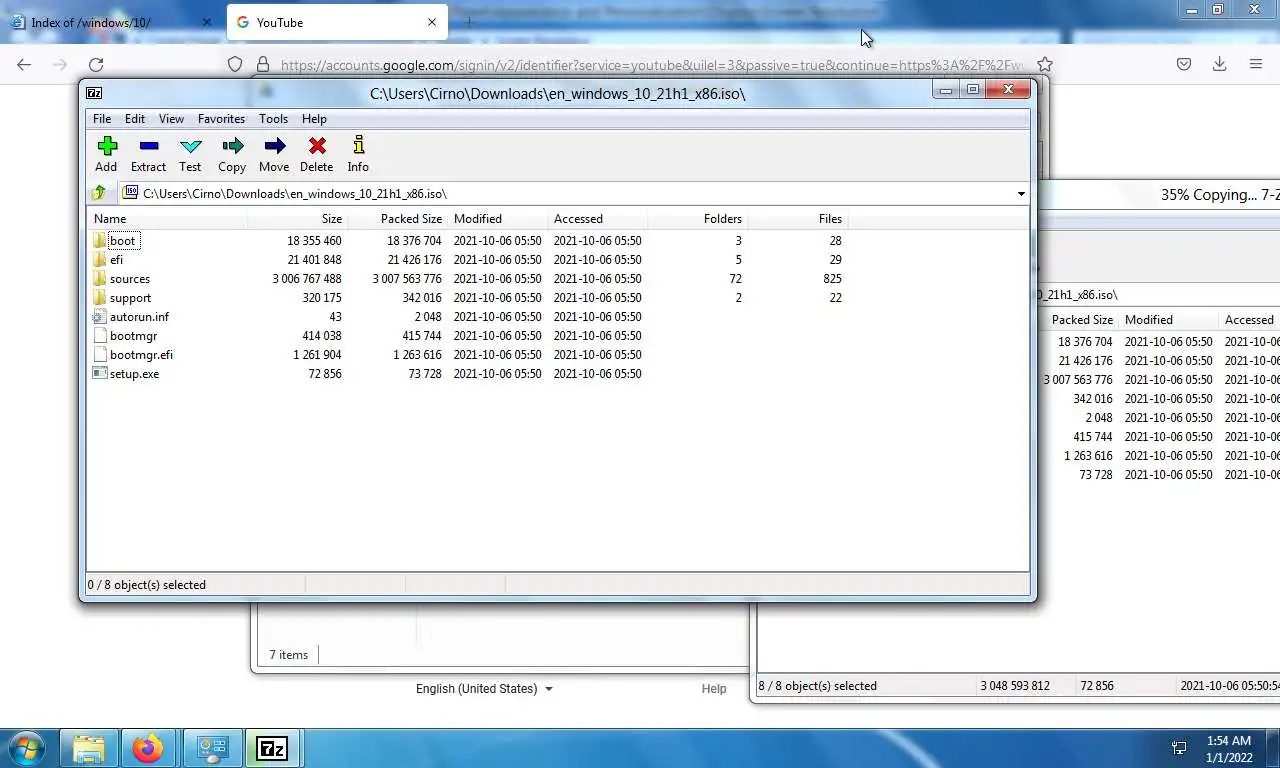
Task: Switch to Firefox from the taskbar
Action: click(148, 748)
